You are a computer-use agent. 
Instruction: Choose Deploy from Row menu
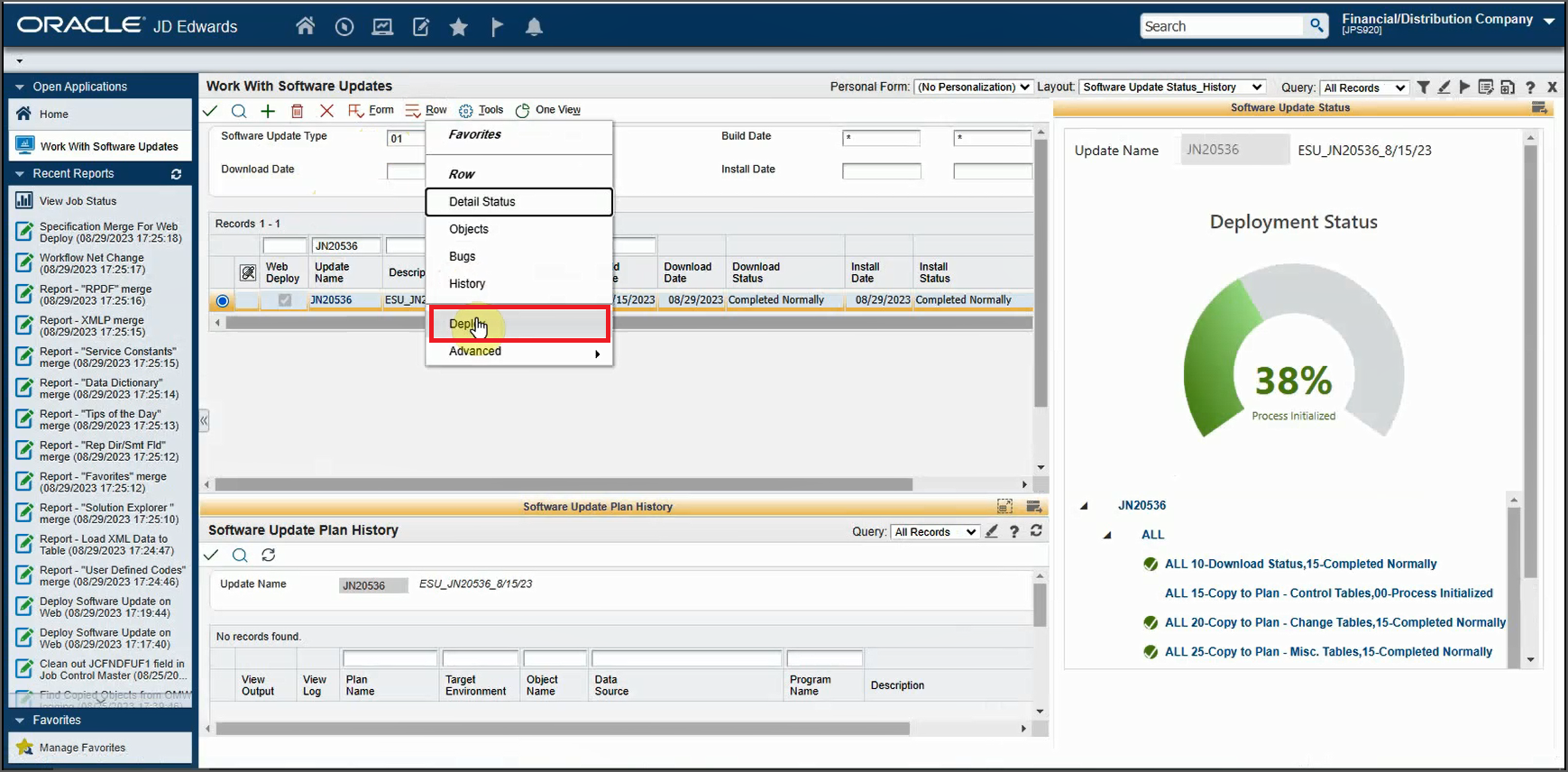coord(519,324)
